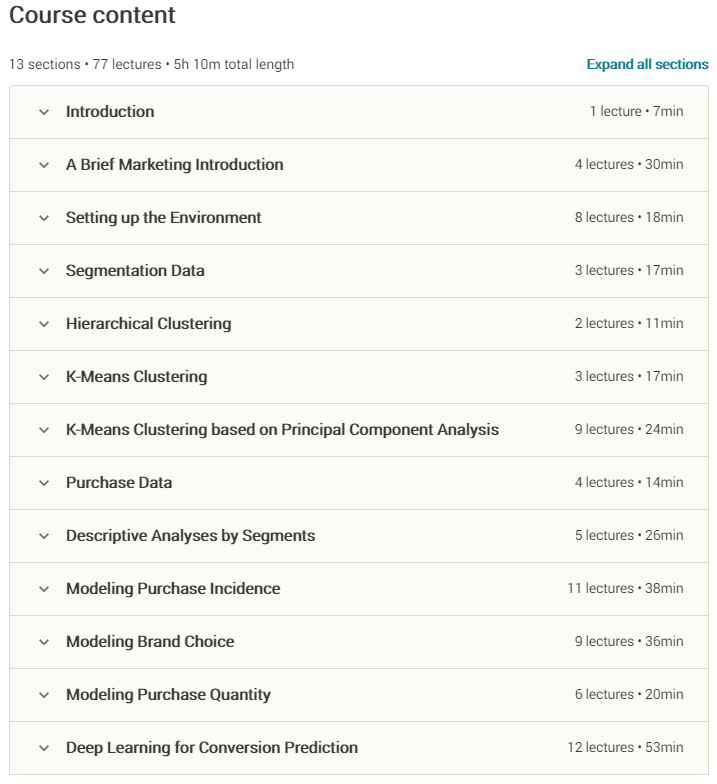This screenshot has width=717, height=784.
Task: Expand all sections link
Action: click(647, 64)
